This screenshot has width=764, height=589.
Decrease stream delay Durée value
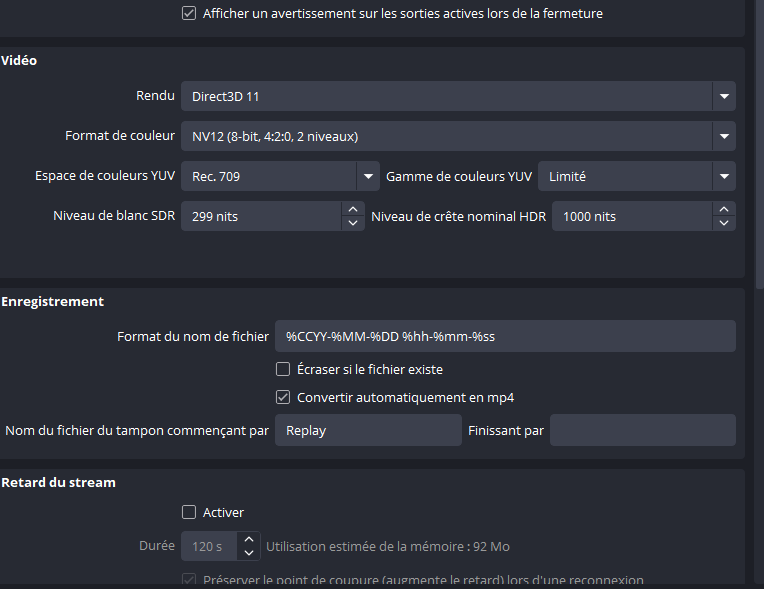(x=249, y=553)
